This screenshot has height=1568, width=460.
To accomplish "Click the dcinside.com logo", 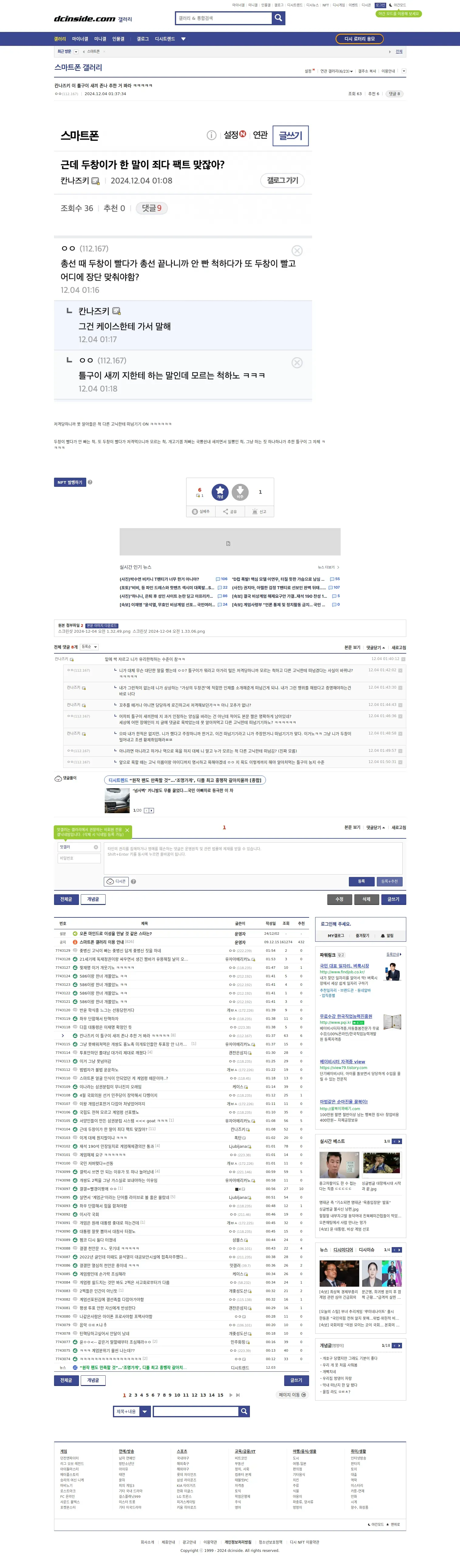I will [x=85, y=19].
